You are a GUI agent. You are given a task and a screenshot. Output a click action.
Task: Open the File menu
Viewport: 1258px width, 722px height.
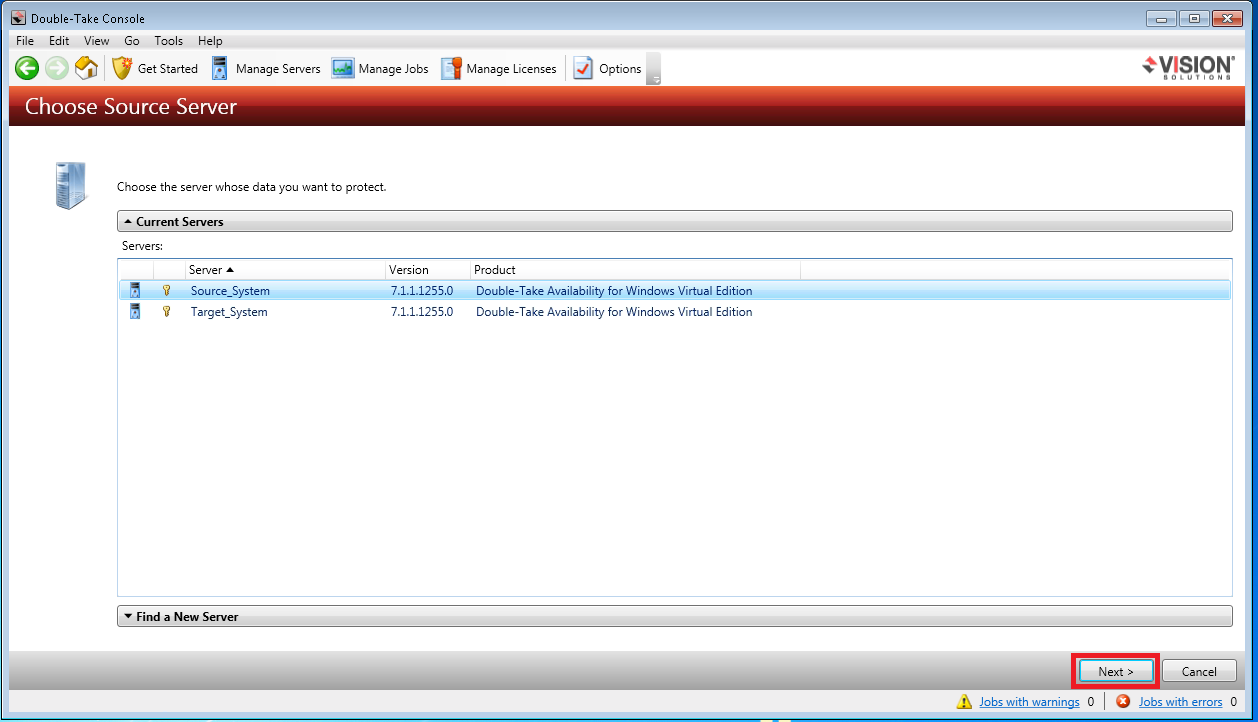25,41
